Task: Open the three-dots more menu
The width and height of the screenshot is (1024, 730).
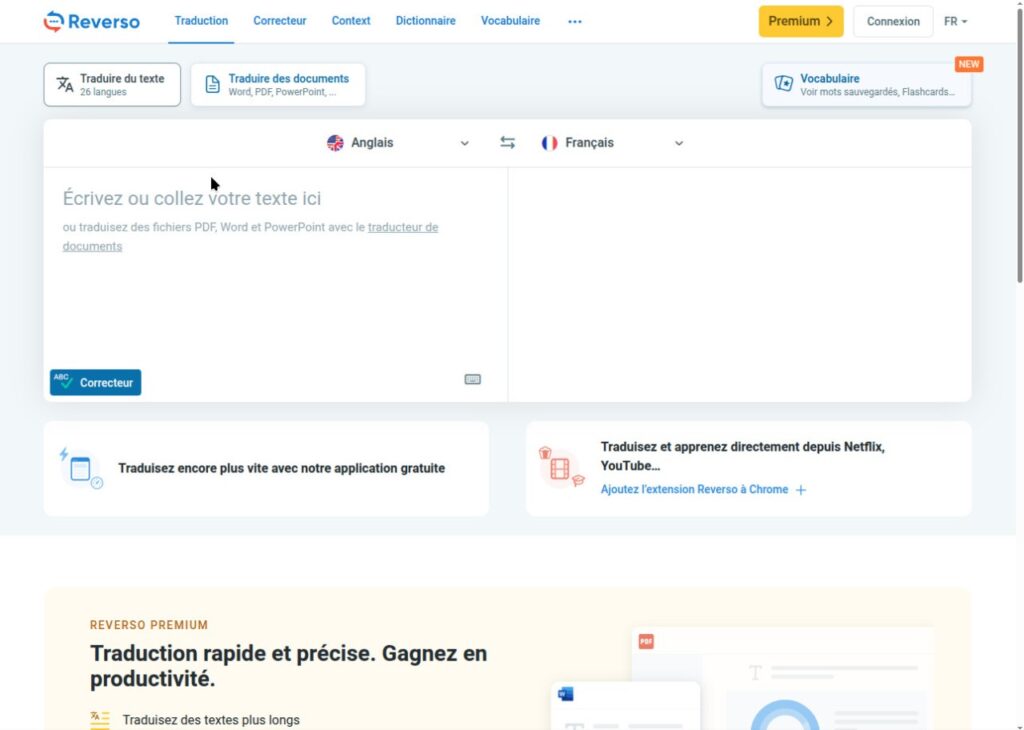Action: coord(575,22)
